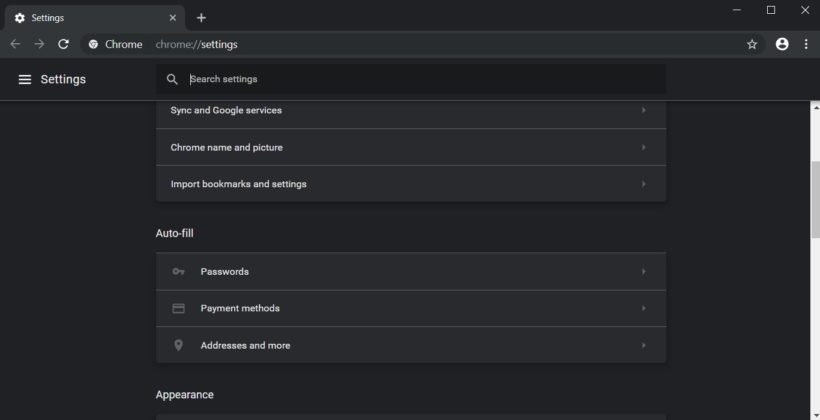Click the search magnifier icon
Screen dimensions: 820x420
(x=172, y=80)
